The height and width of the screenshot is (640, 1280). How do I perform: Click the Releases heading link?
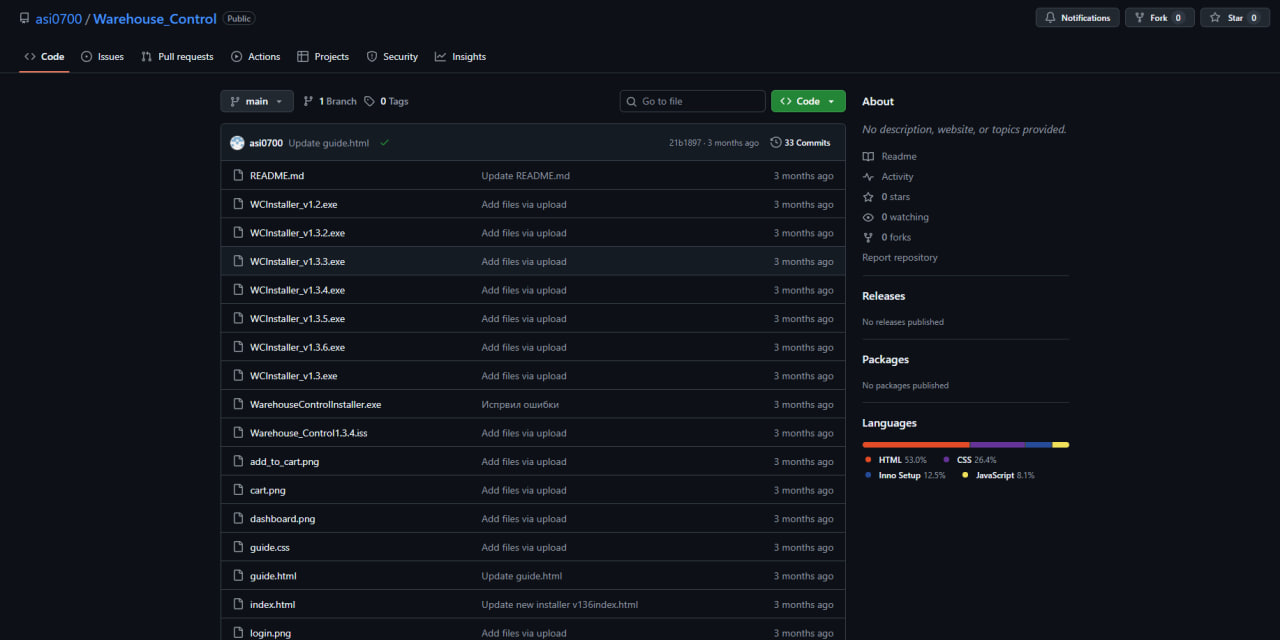[x=883, y=296]
